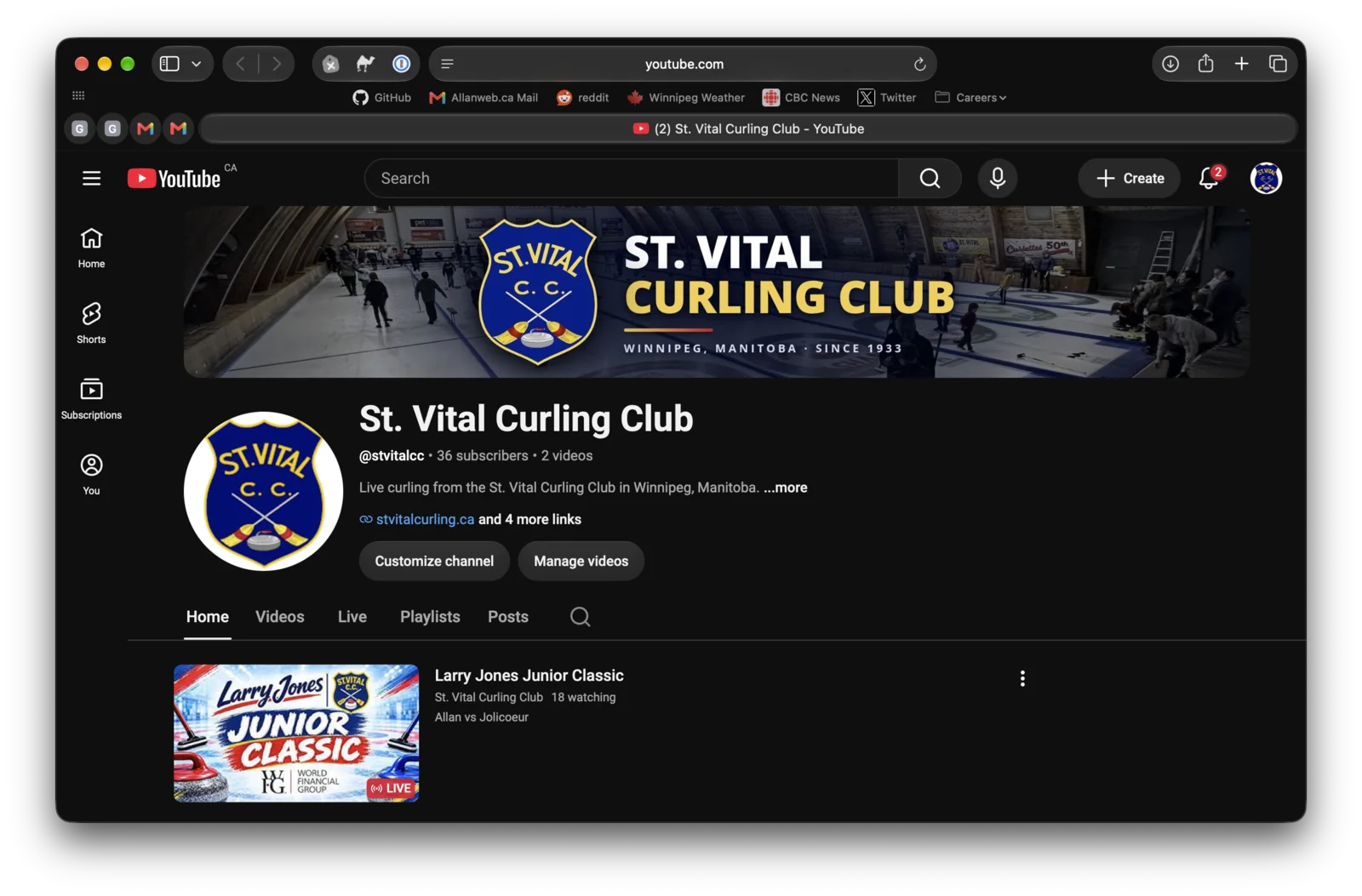Image resolution: width=1362 pixels, height=896 pixels.
Task: Select the channel Home tab
Action: click(207, 617)
